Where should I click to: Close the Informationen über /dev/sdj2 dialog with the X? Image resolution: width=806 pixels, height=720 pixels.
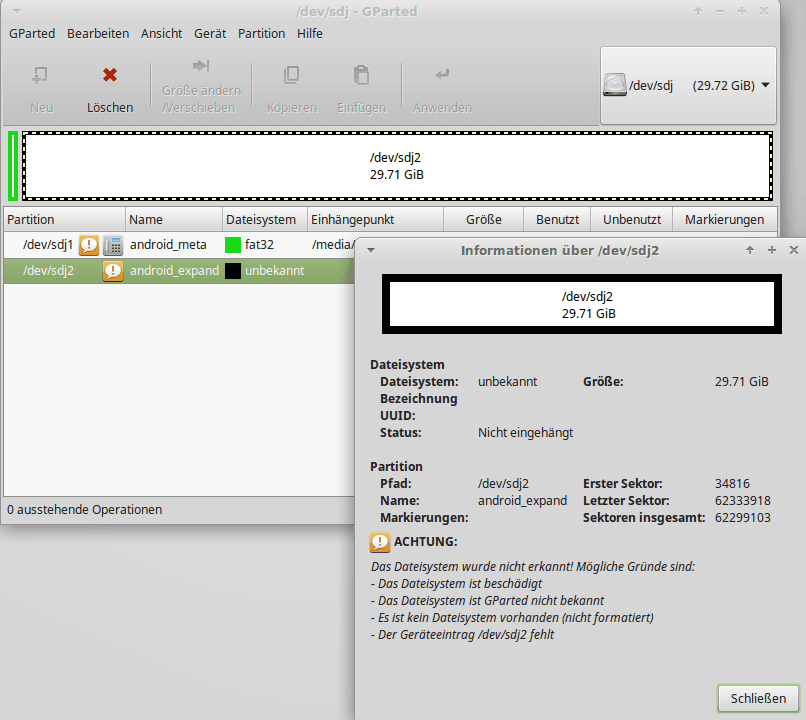pos(794,250)
